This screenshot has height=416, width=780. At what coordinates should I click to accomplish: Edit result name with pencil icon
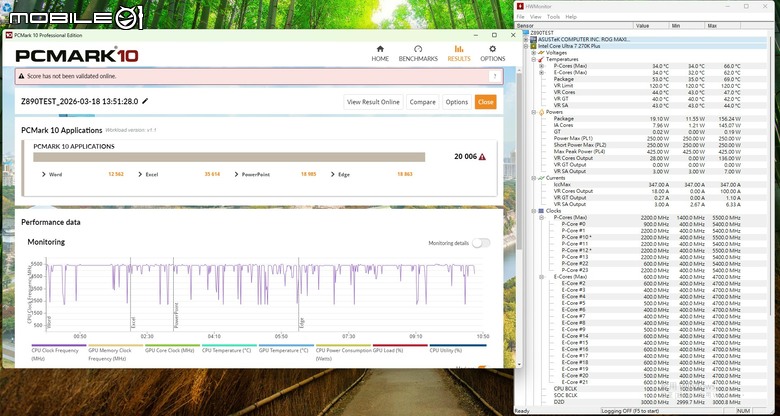point(145,101)
